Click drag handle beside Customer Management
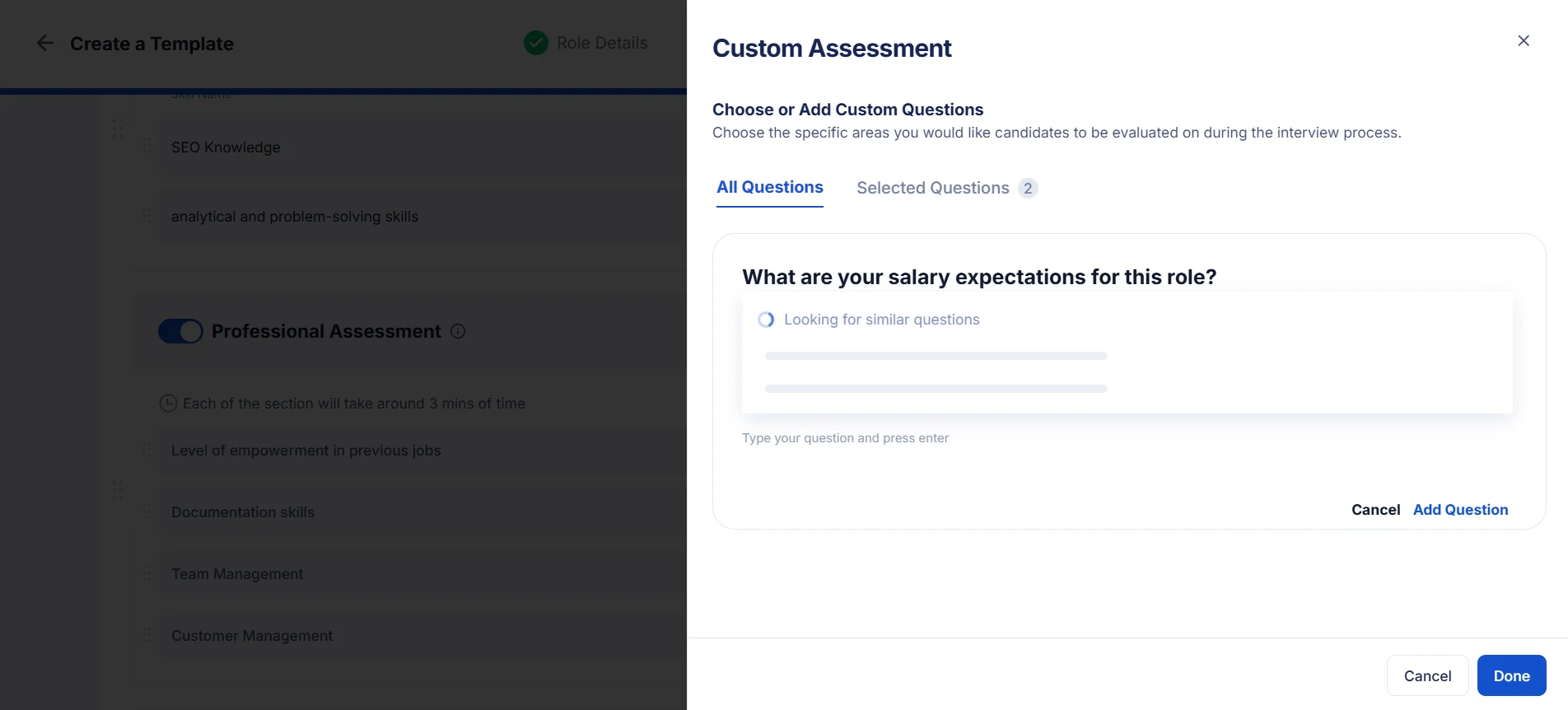 pos(147,635)
